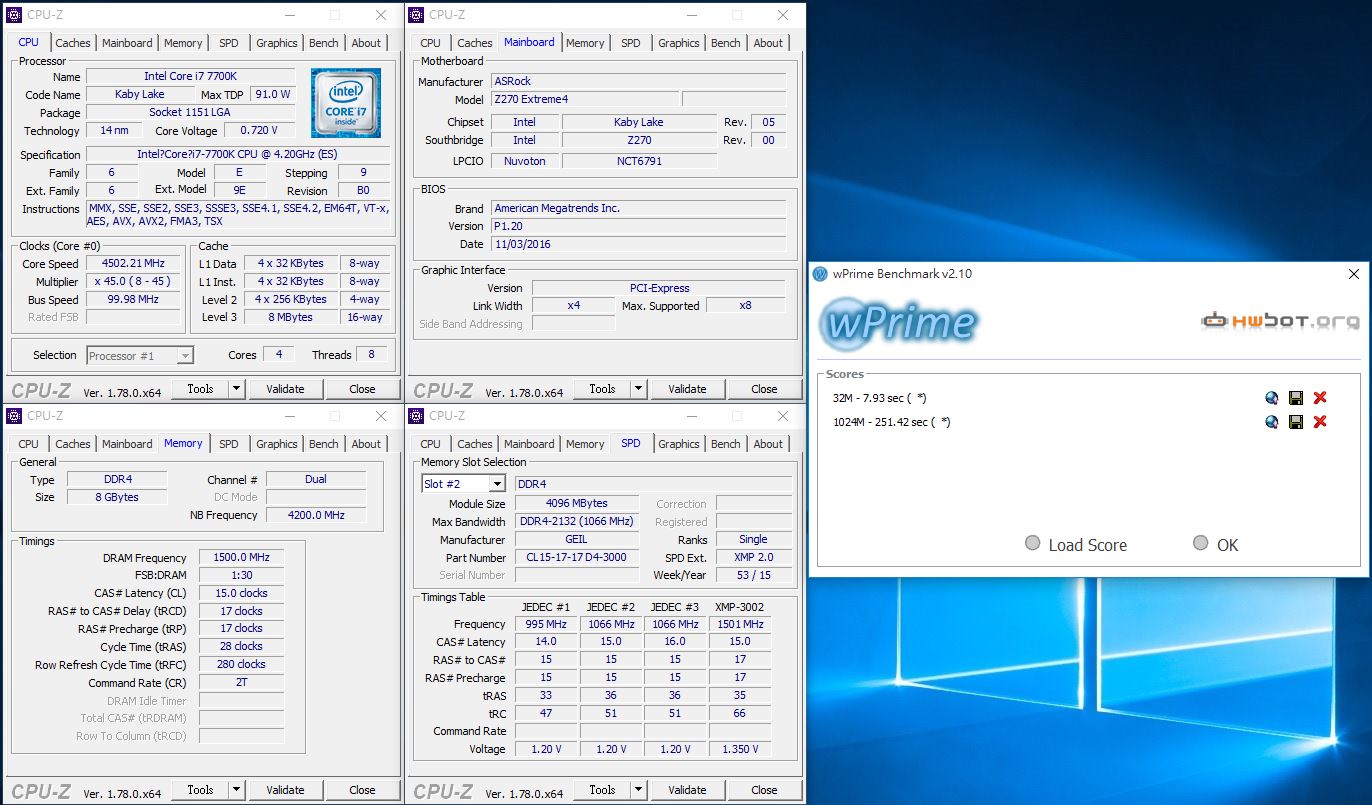Image resolution: width=1372 pixels, height=805 pixels.
Task: Click BIOS date 11/03/2016
Action: tap(638, 244)
